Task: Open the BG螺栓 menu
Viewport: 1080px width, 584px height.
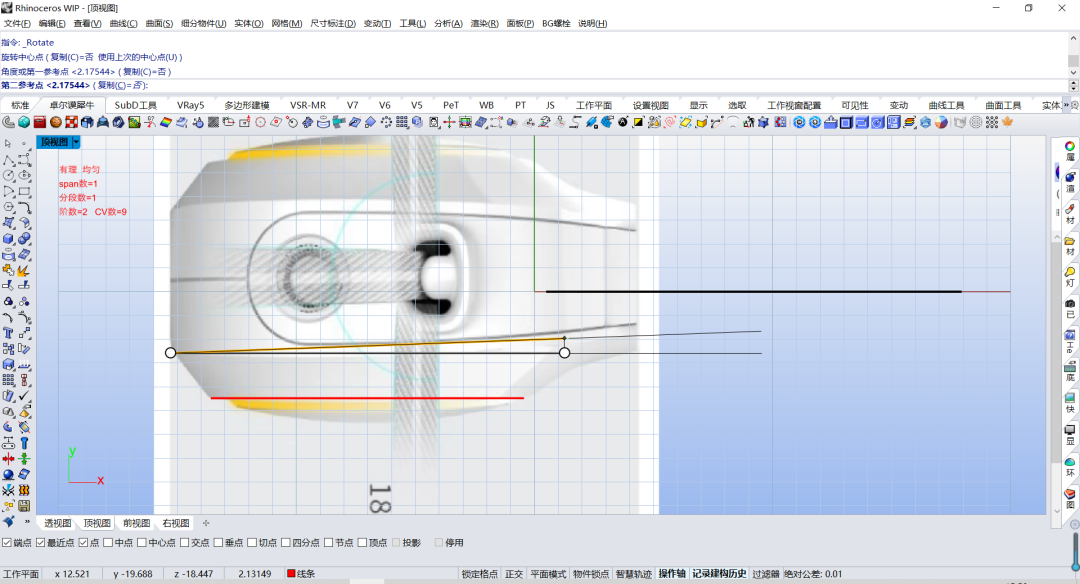Action: pyautogui.click(x=556, y=23)
